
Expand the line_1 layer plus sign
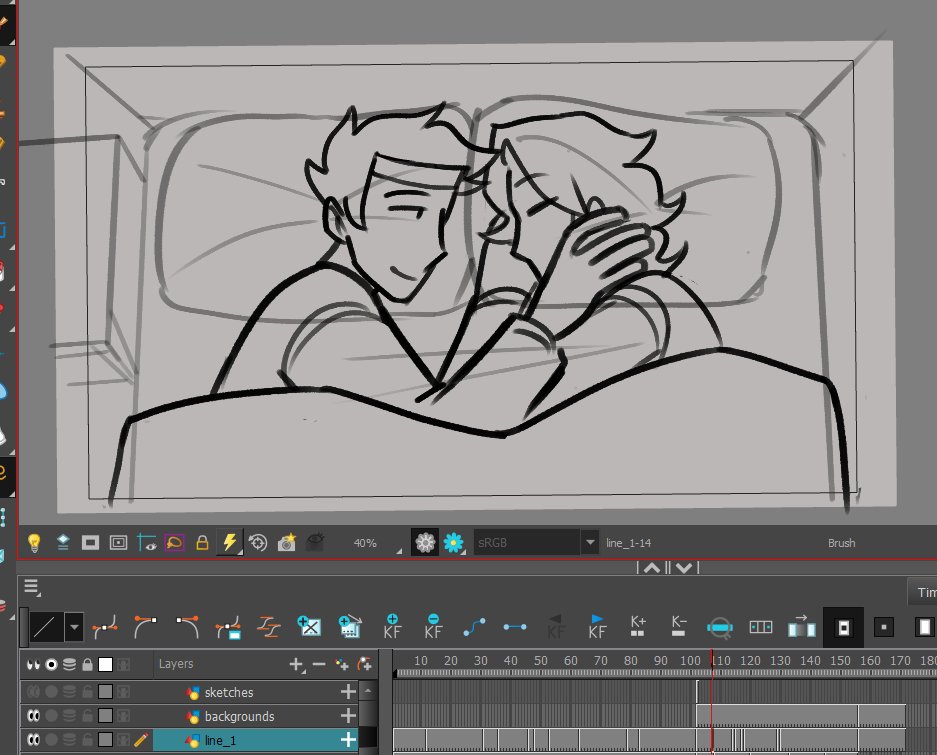point(348,739)
